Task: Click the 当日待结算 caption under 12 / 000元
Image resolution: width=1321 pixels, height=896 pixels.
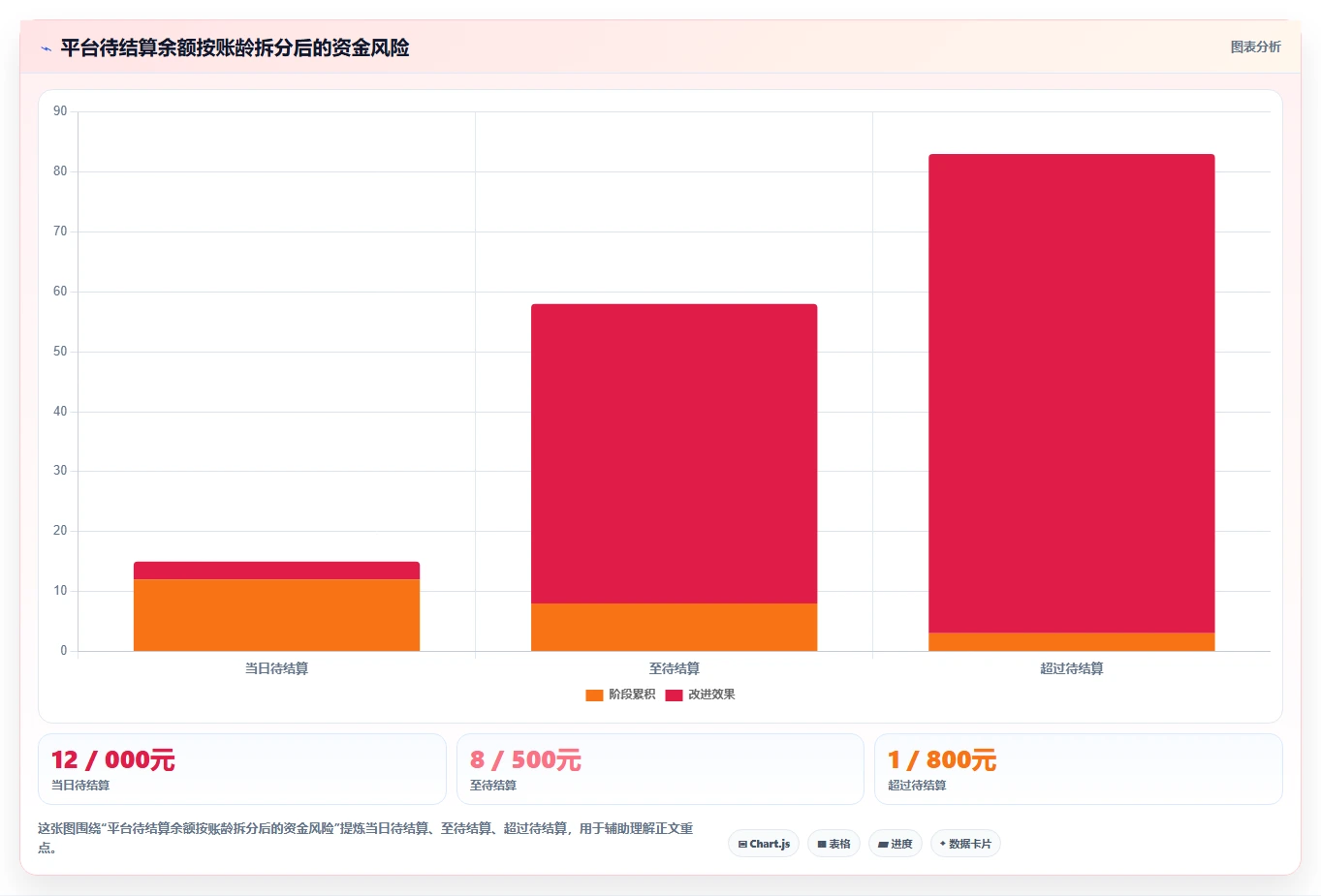Action: coord(80,786)
